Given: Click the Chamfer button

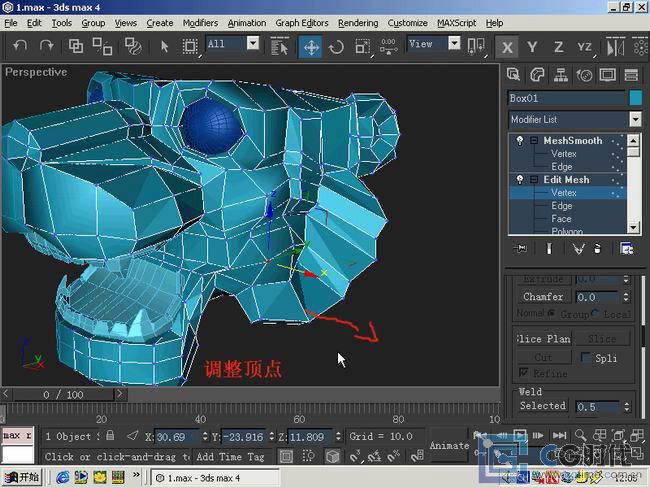Looking at the screenshot, I should coord(543,297).
